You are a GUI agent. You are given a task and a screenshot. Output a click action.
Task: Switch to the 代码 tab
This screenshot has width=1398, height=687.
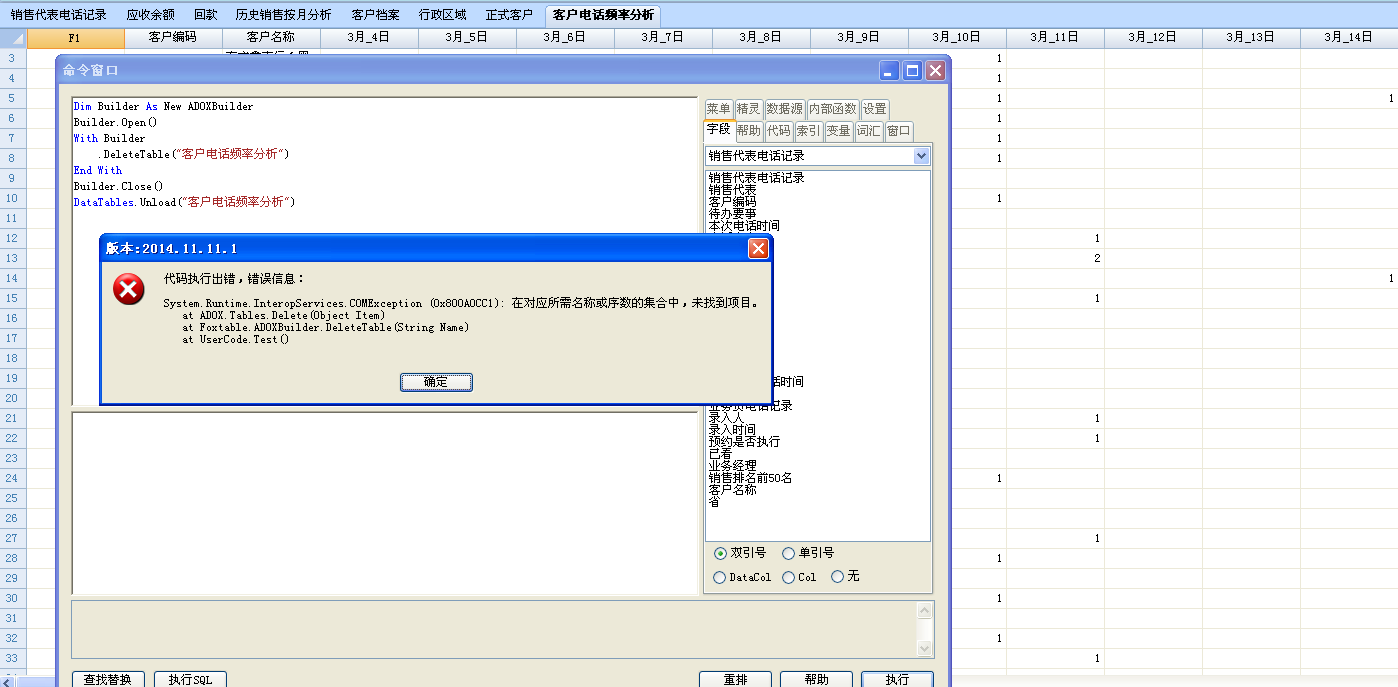(x=778, y=130)
